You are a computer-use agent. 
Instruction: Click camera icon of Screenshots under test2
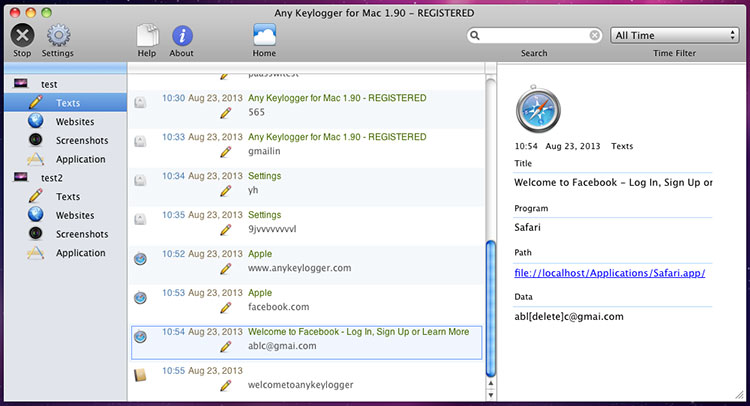35,233
